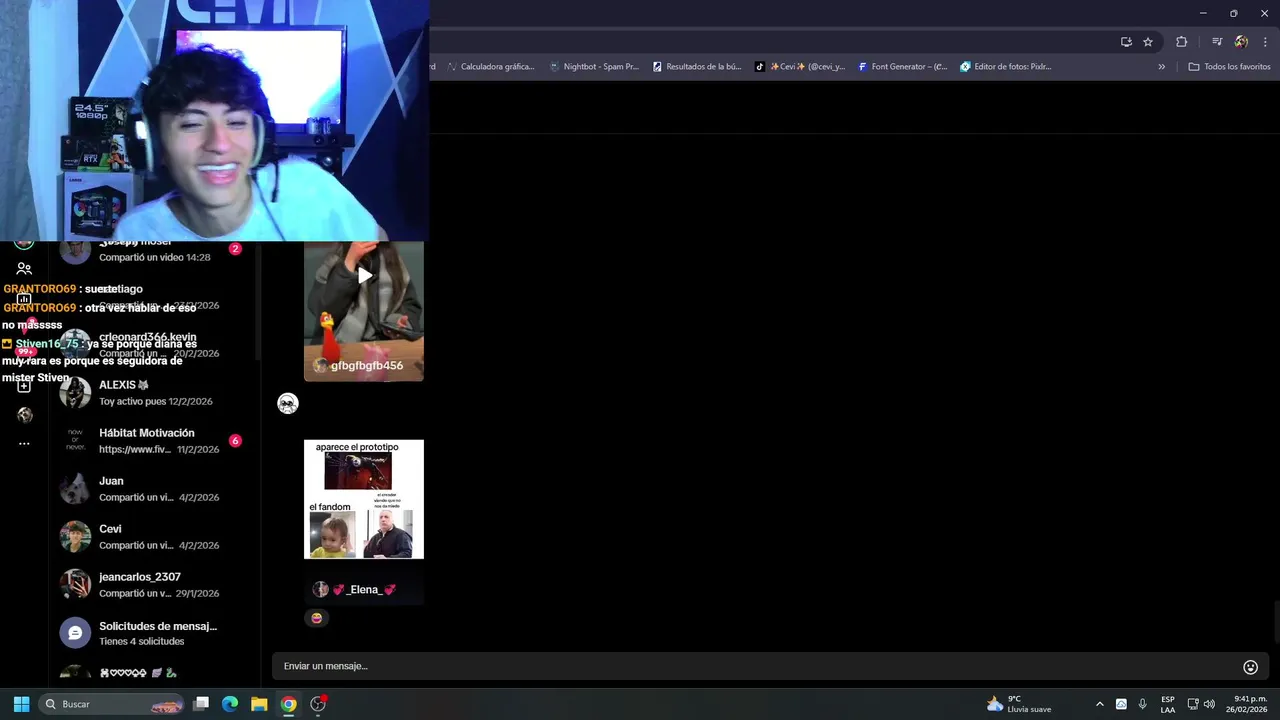
Task: Click jeancarlos_2307's profile avatar
Action: point(75,585)
